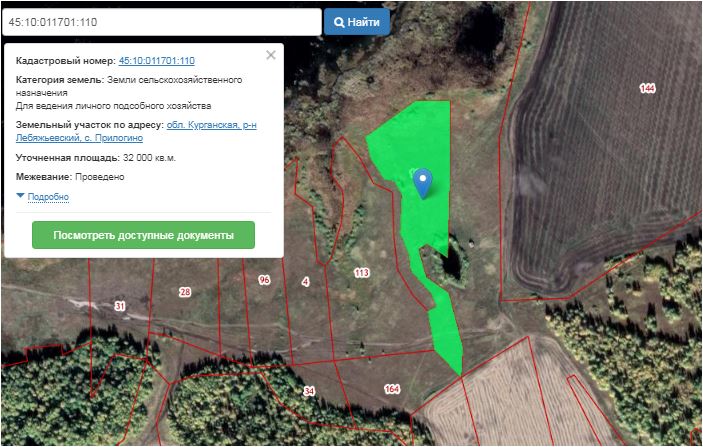Open the cadastral number 45:10:011701:110 link
Viewport: 703px width, 447px height.
156,61
